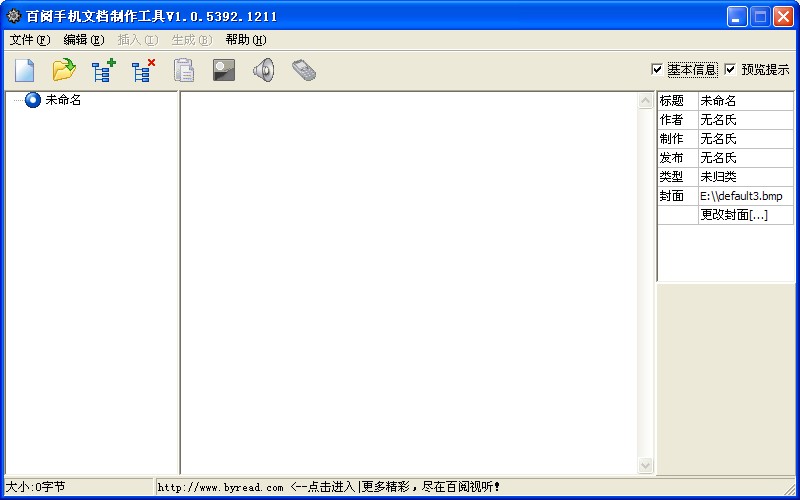800x500 pixels.
Task: Edit the 标题 value field 未命名
Action: (x=745, y=101)
